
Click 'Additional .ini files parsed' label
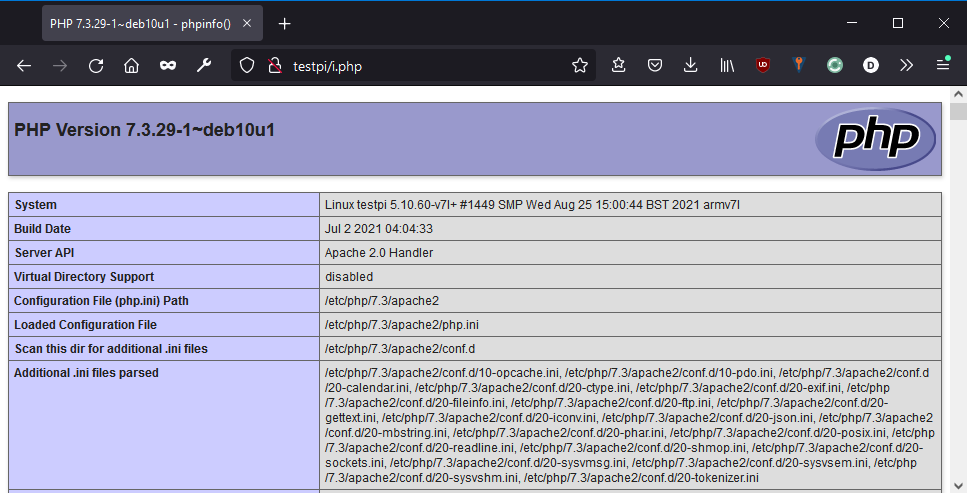86,373
